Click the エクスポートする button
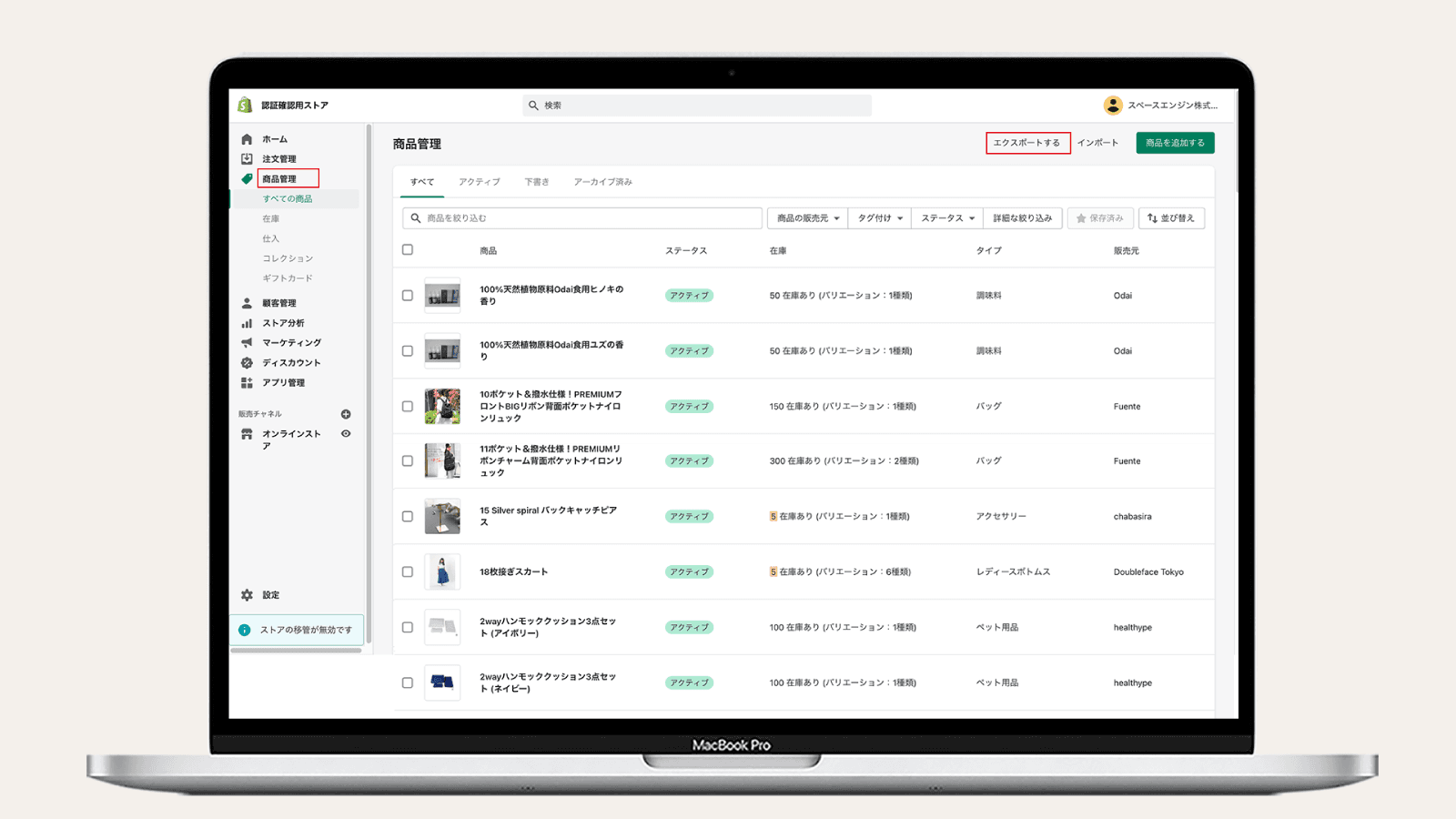 1027,143
